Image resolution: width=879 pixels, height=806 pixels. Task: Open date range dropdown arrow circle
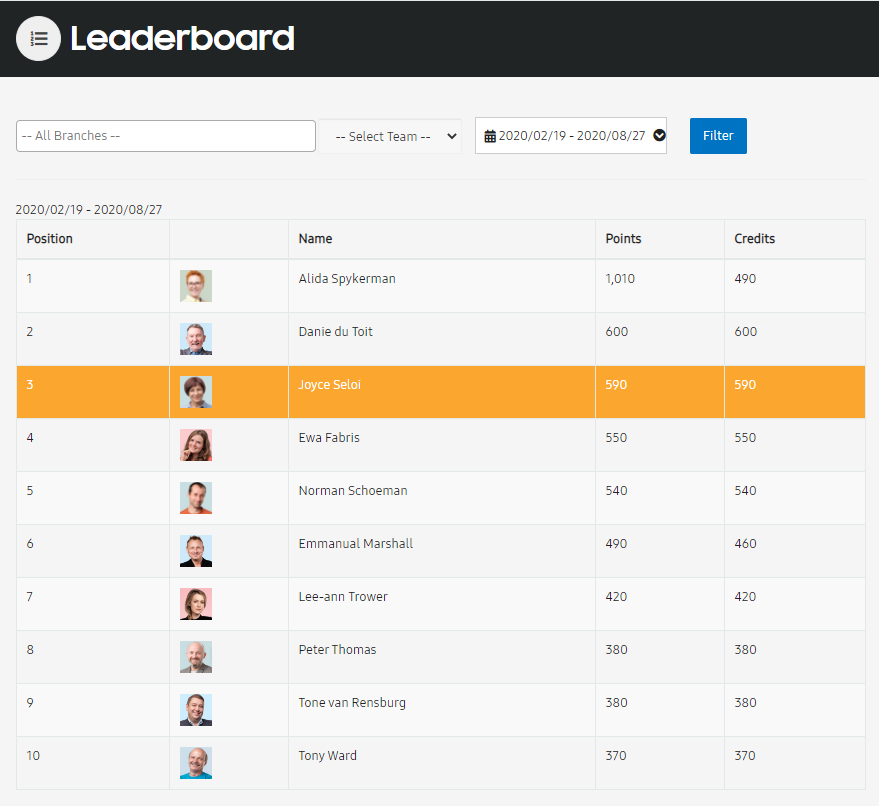(x=659, y=135)
